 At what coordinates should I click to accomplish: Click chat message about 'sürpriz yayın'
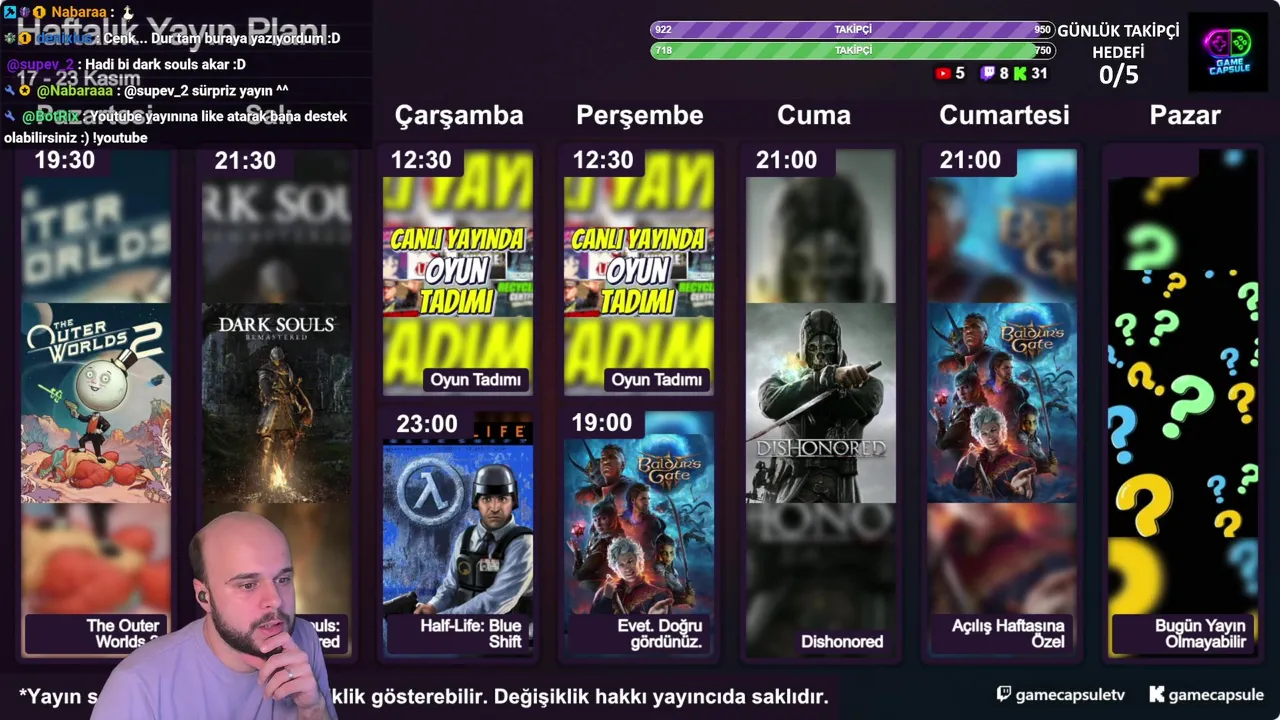[205, 90]
